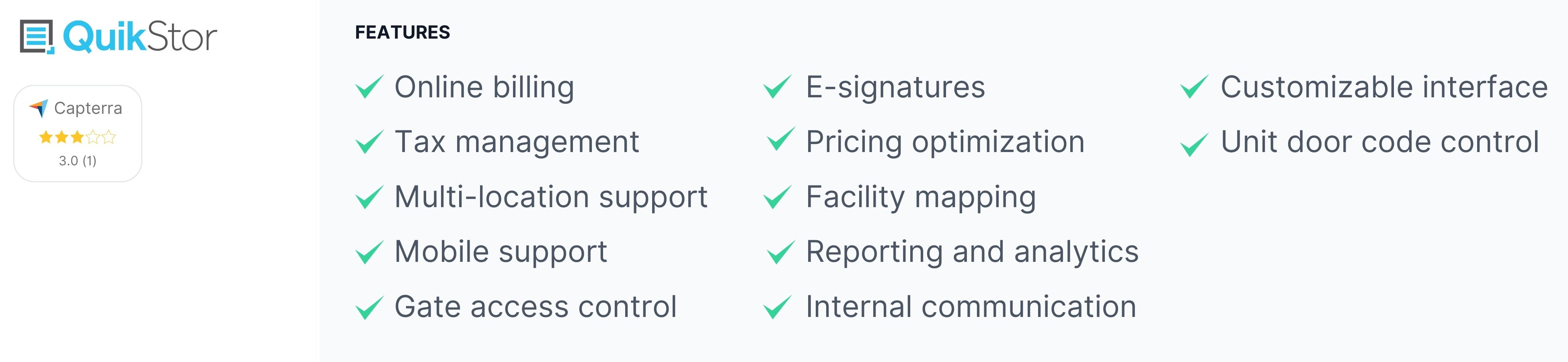Click the Capterra arrow logo icon
The image size is (1568, 362).
pos(38,109)
